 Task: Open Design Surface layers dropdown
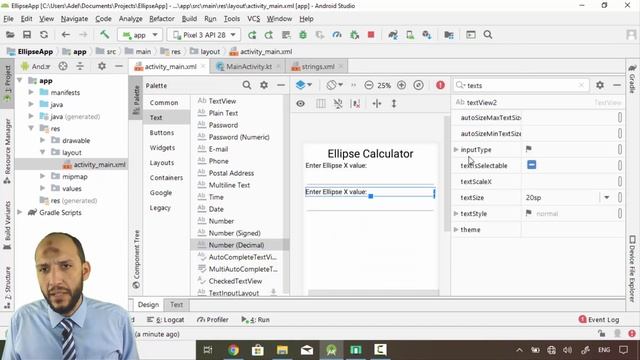coord(303,85)
